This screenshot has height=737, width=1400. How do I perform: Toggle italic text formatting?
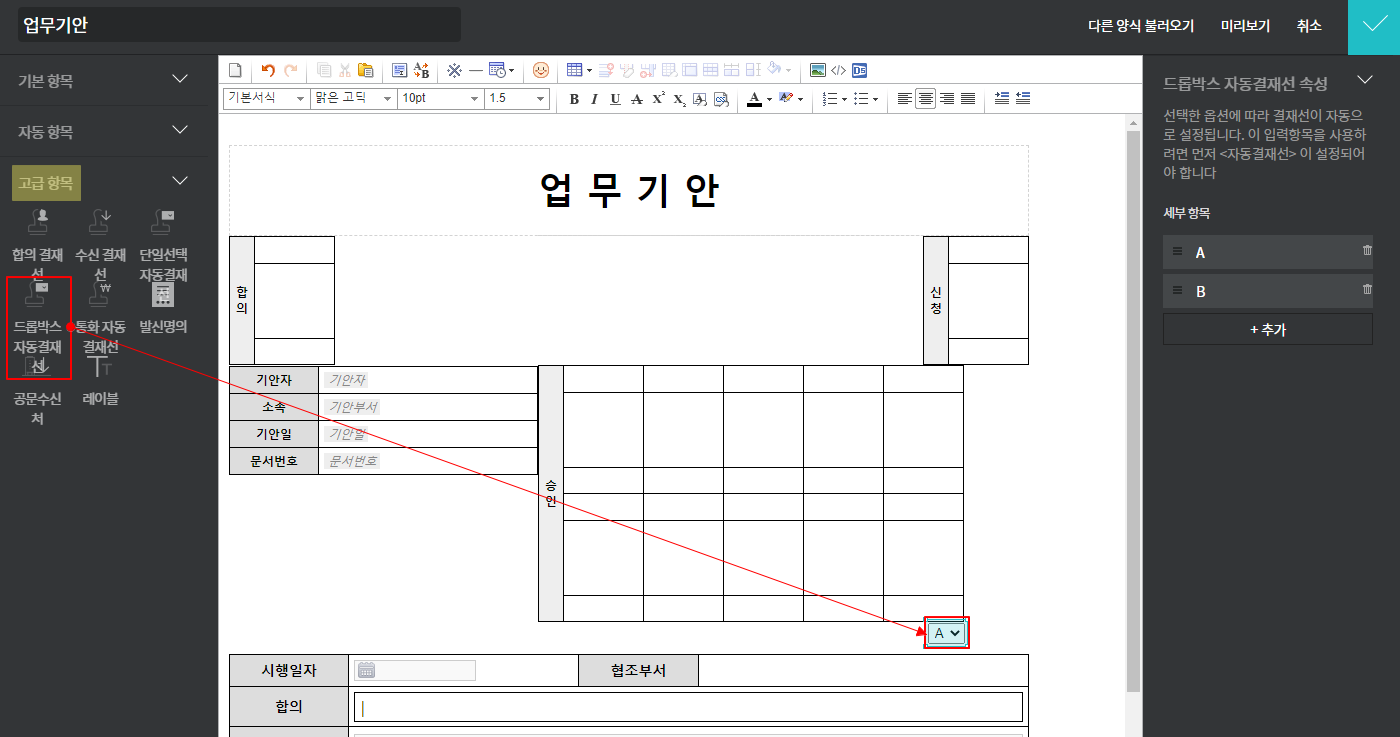594,99
